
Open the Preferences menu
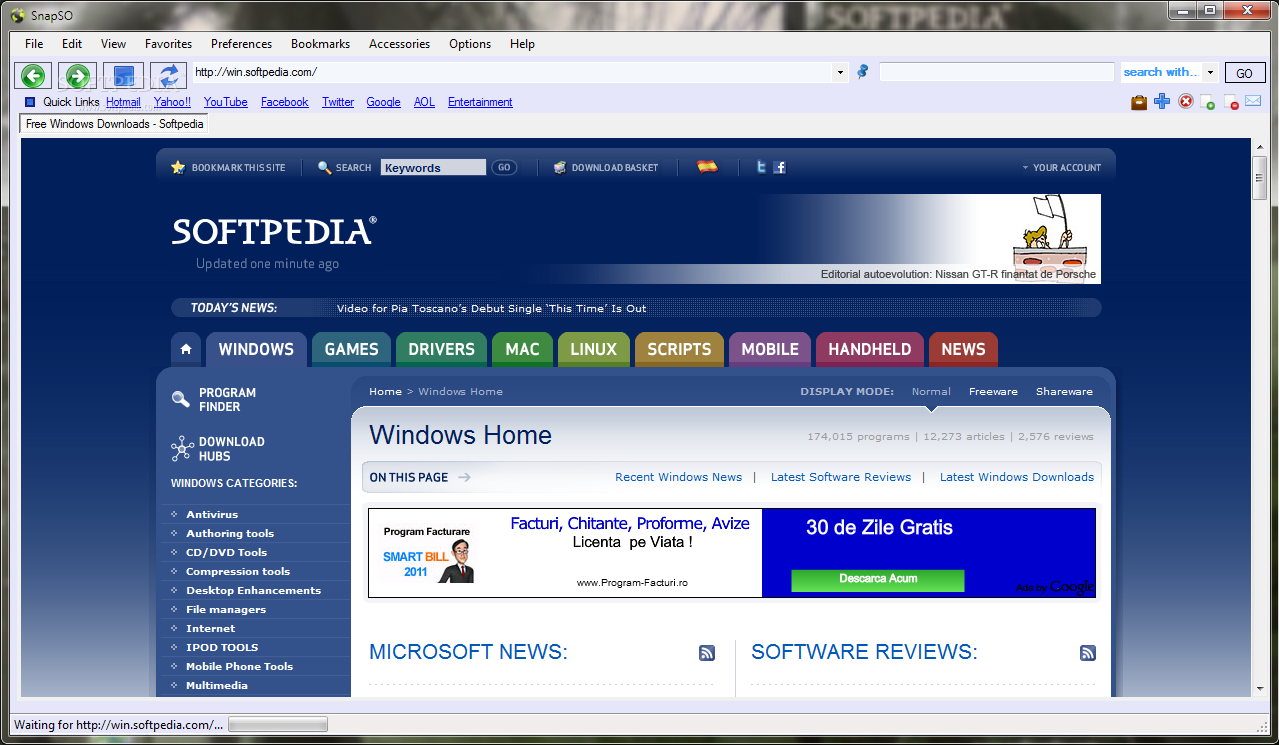(241, 44)
